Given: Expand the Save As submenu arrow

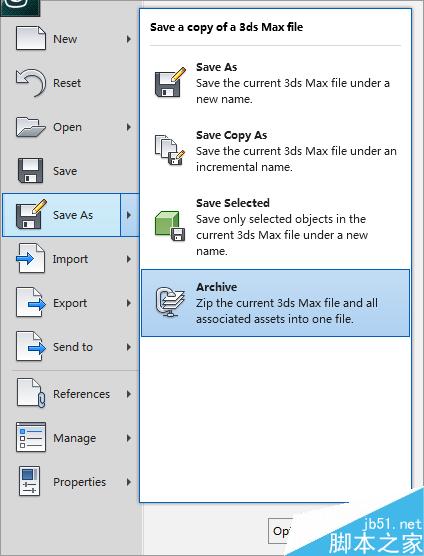Looking at the screenshot, I should (x=129, y=215).
